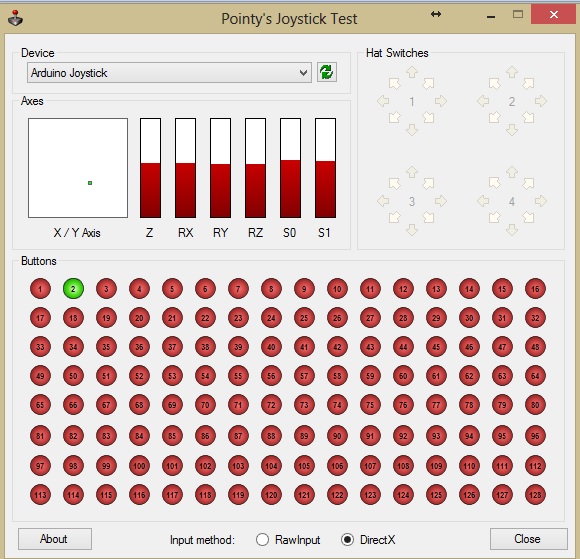This screenshot has height=559, width=580.
Task: Click the down-right arrow of hat switch 4
Action: 529,217
